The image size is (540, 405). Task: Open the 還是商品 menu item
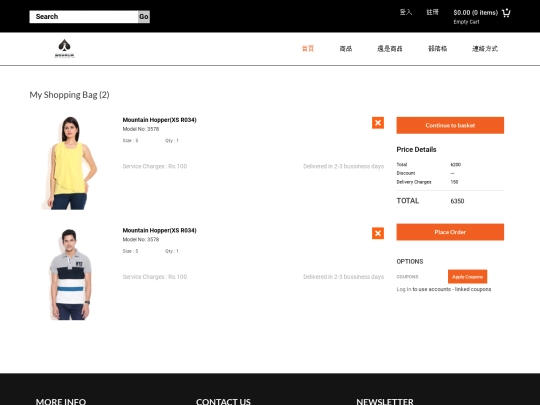[390, 49]
